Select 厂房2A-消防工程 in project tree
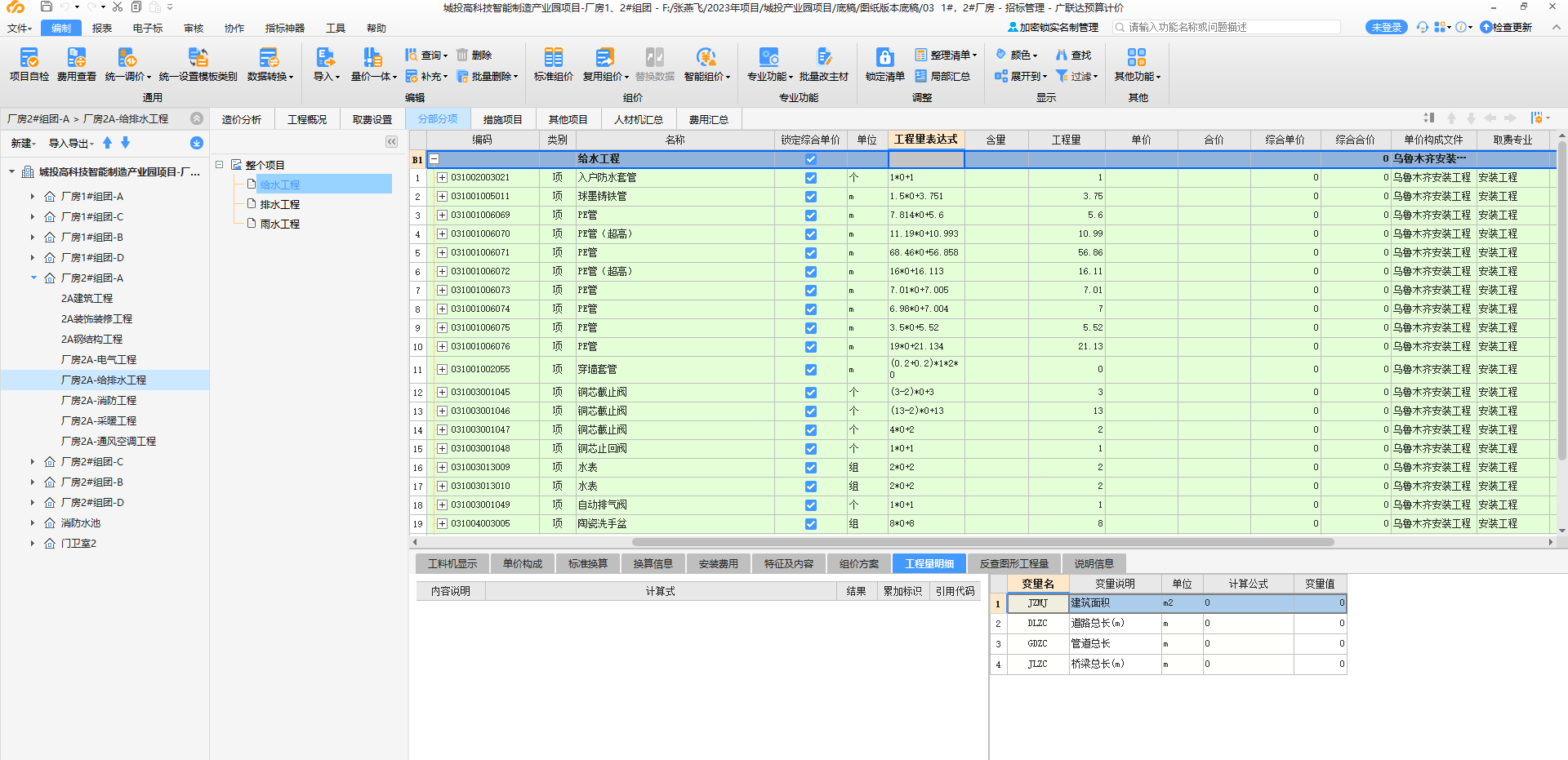The width and height of the screenshot is (1568, 760). pyautogui.click(x=99, y=401)
